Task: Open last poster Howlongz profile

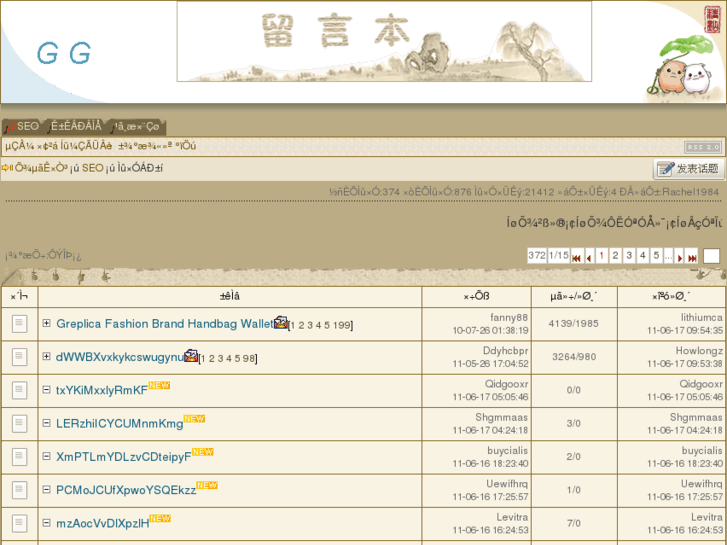Action: coord(699,351)
